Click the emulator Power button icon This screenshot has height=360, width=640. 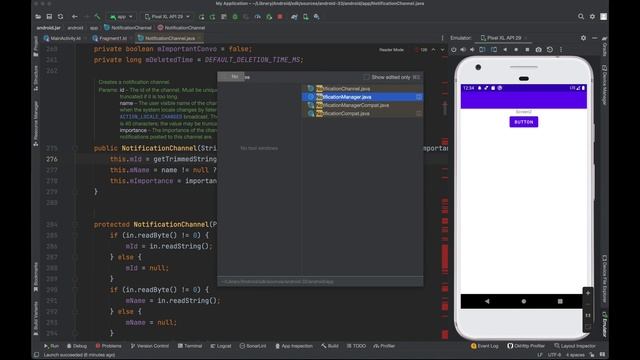click(x=453, y=49)
